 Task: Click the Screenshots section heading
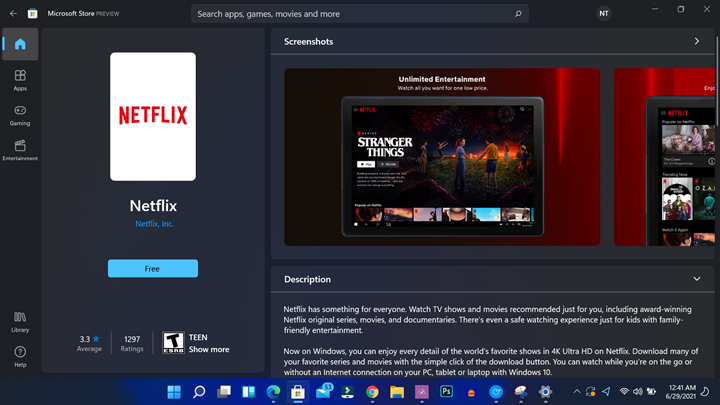click(x=309, y=41)
